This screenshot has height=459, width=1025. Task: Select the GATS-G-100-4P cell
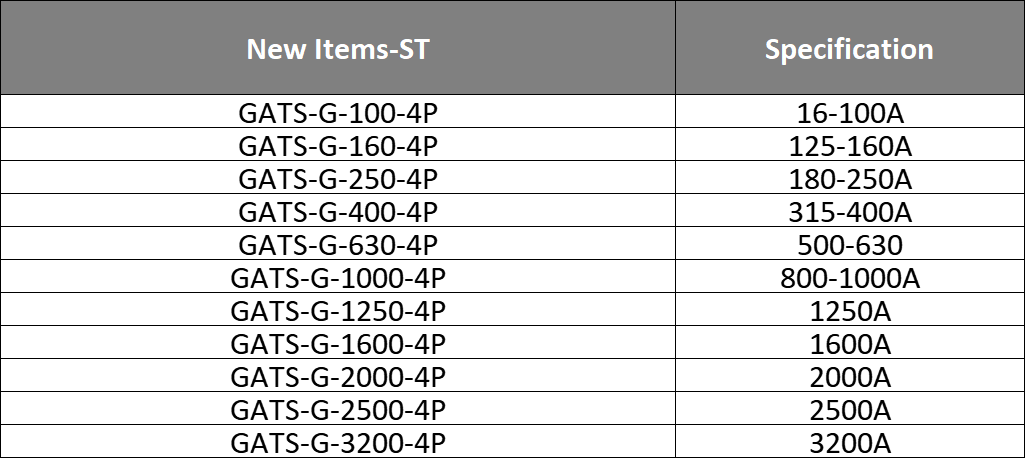338,113
